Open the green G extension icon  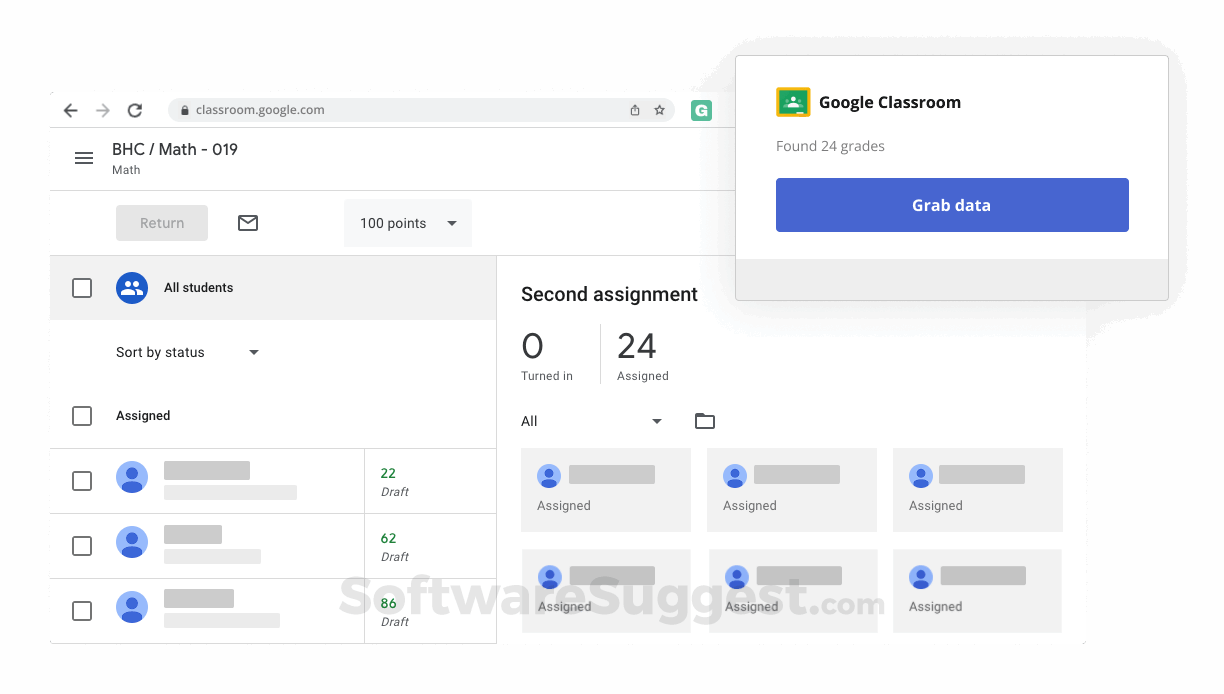(x=702, y=110)
